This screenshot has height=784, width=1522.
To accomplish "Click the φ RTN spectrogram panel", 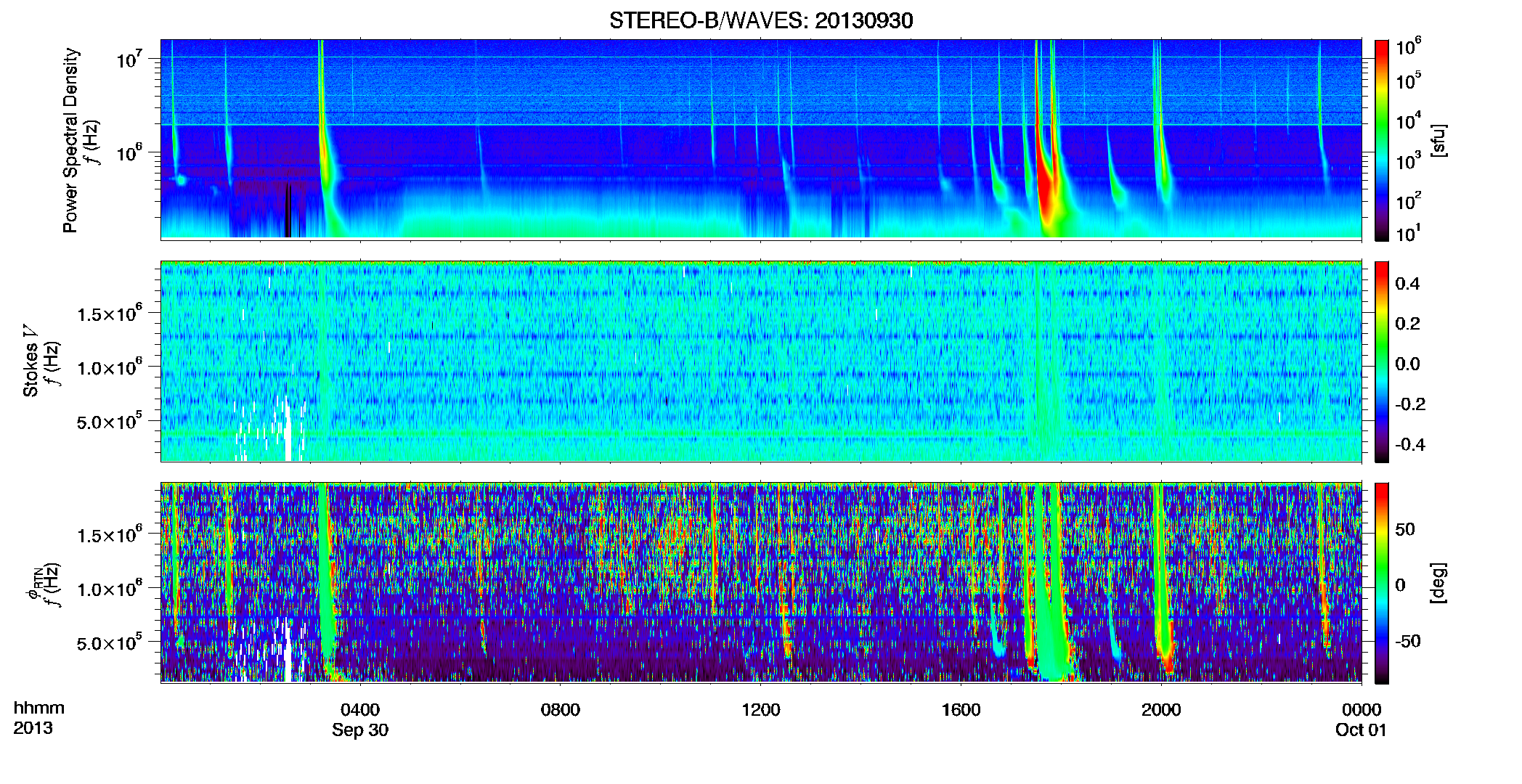I will coord(761,582).
